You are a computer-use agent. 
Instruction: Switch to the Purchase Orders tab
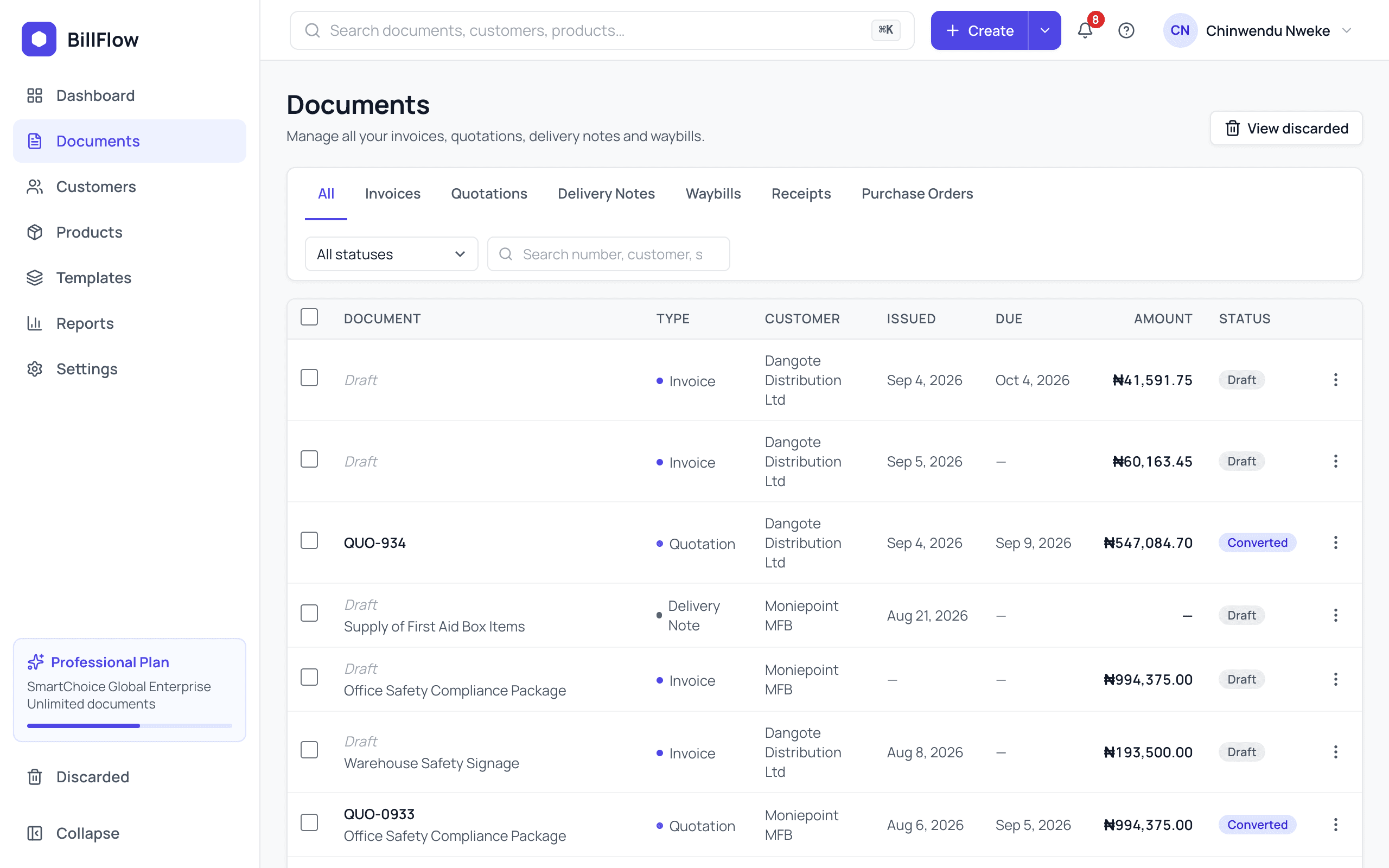pos(917,194)
